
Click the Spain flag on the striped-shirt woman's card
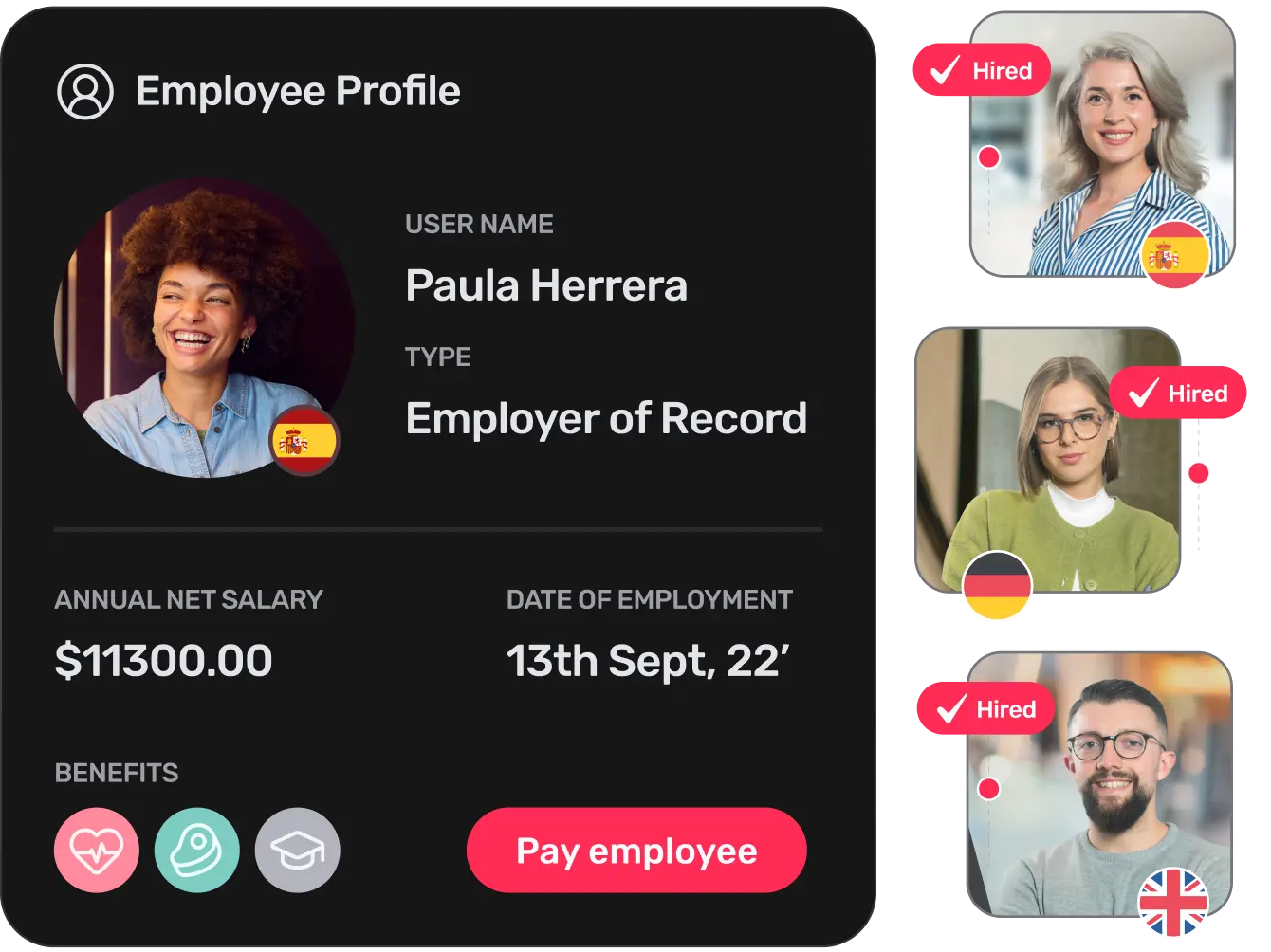tap(1175, 254)
